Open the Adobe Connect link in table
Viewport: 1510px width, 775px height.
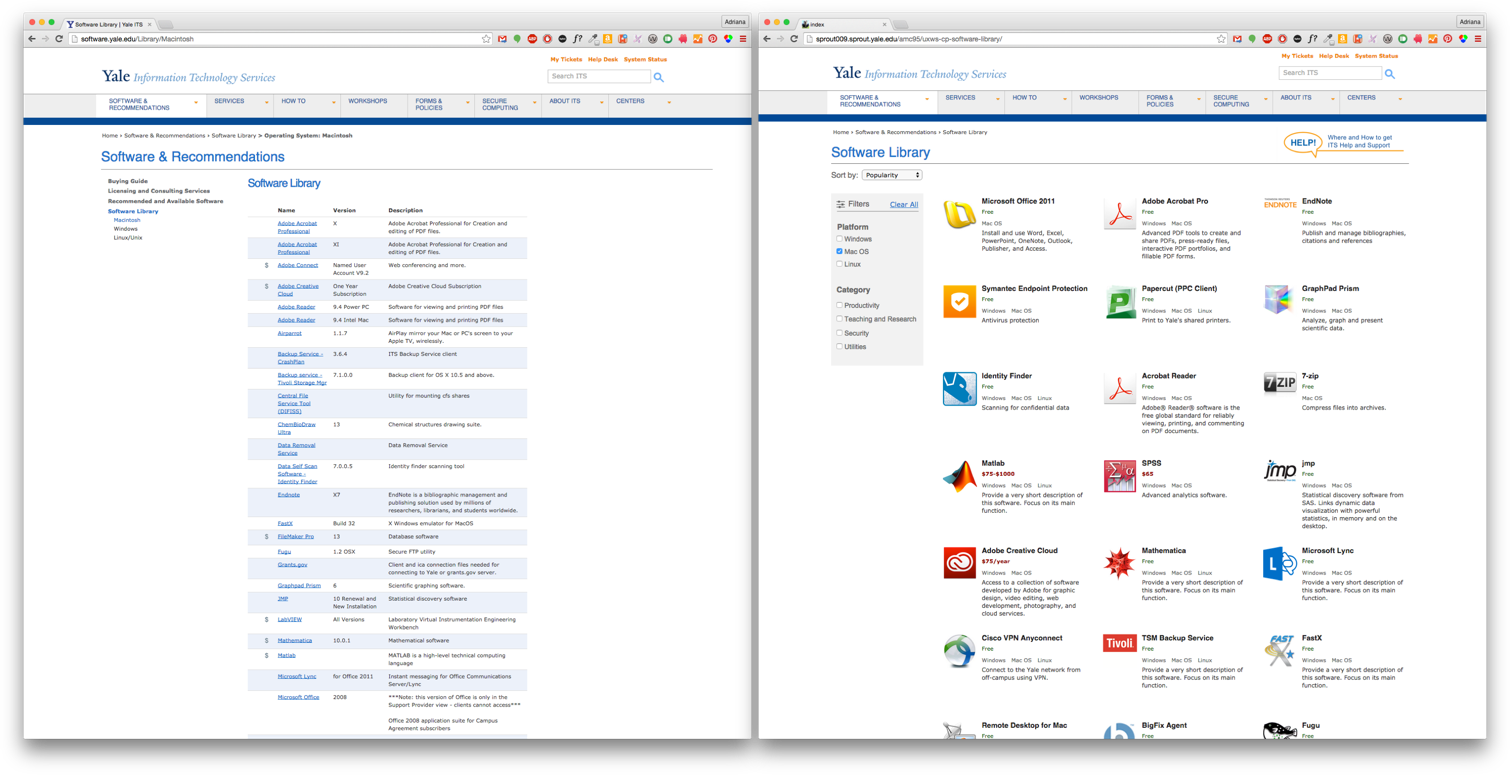298,266
